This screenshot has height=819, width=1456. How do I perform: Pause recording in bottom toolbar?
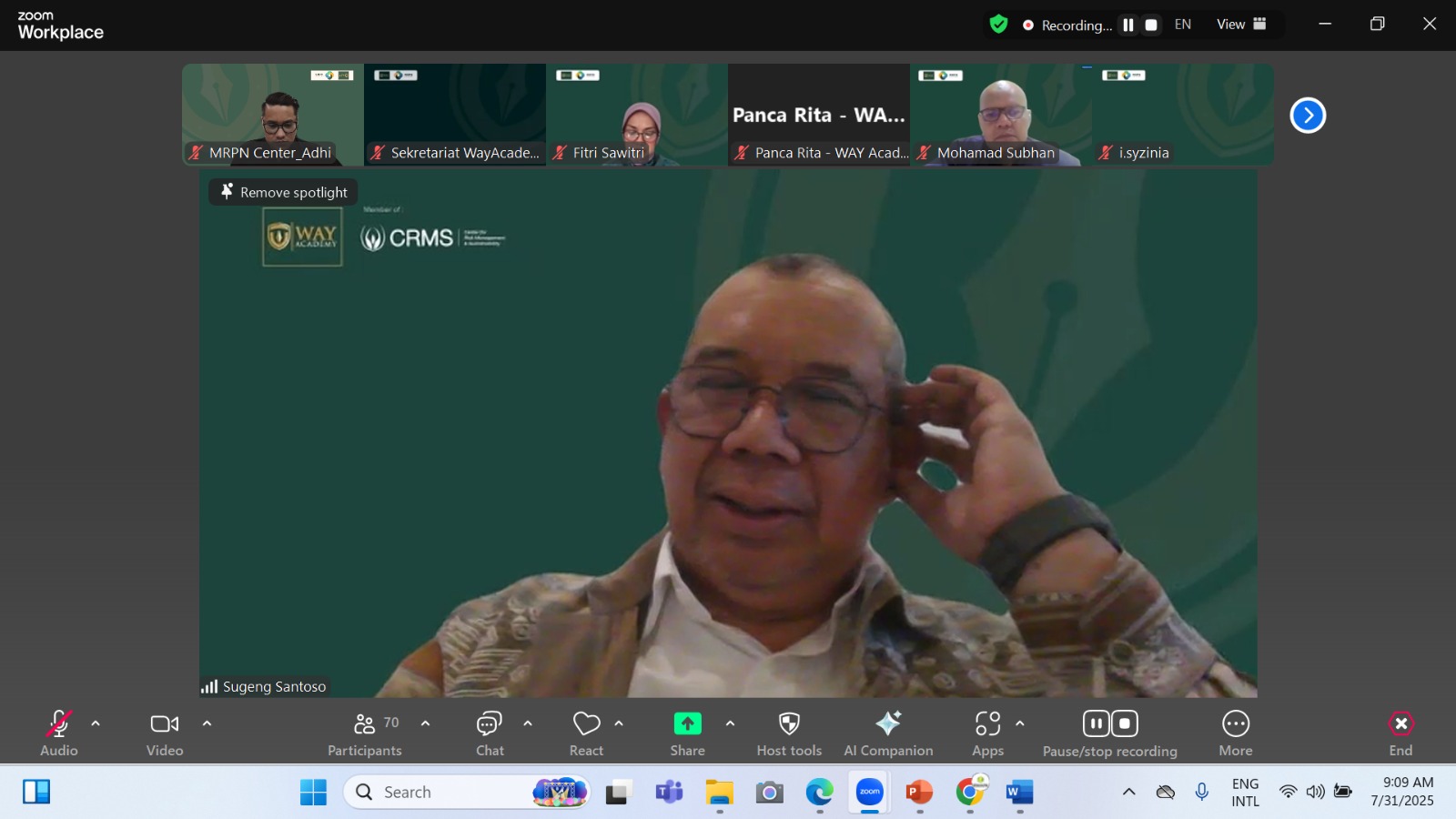(x=1096, y=723)
